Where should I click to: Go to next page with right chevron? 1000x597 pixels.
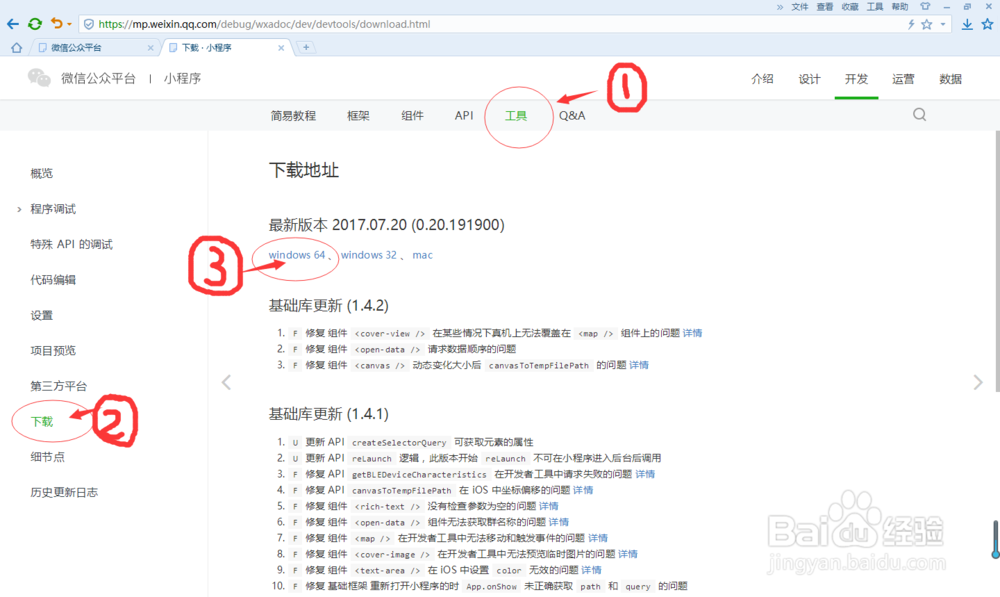[978, 382]
